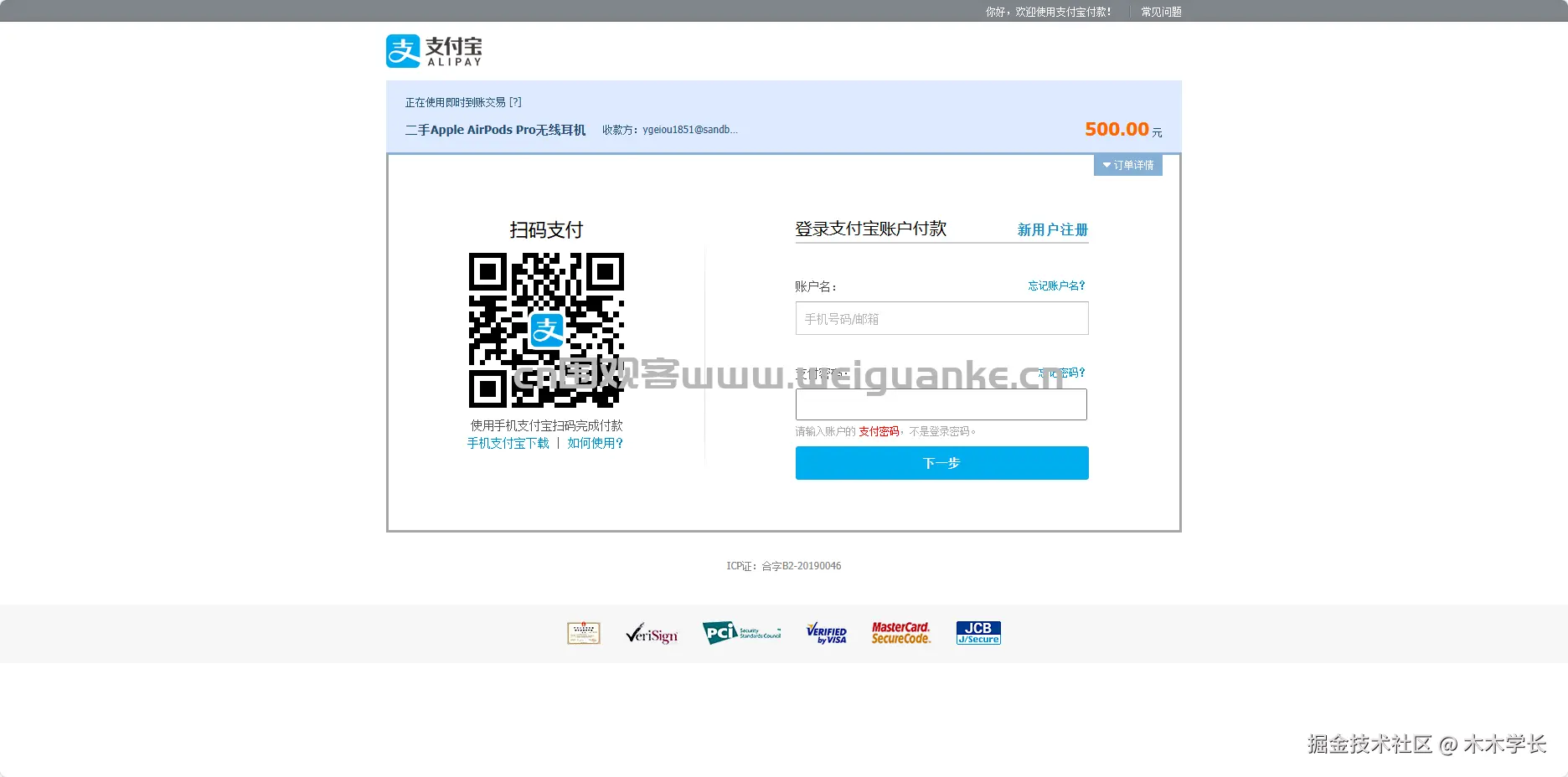The height and width of the screenshot is (777, 1568).
Task: Open the 手机支付宝下载 download link
Action: pos(508,443)
